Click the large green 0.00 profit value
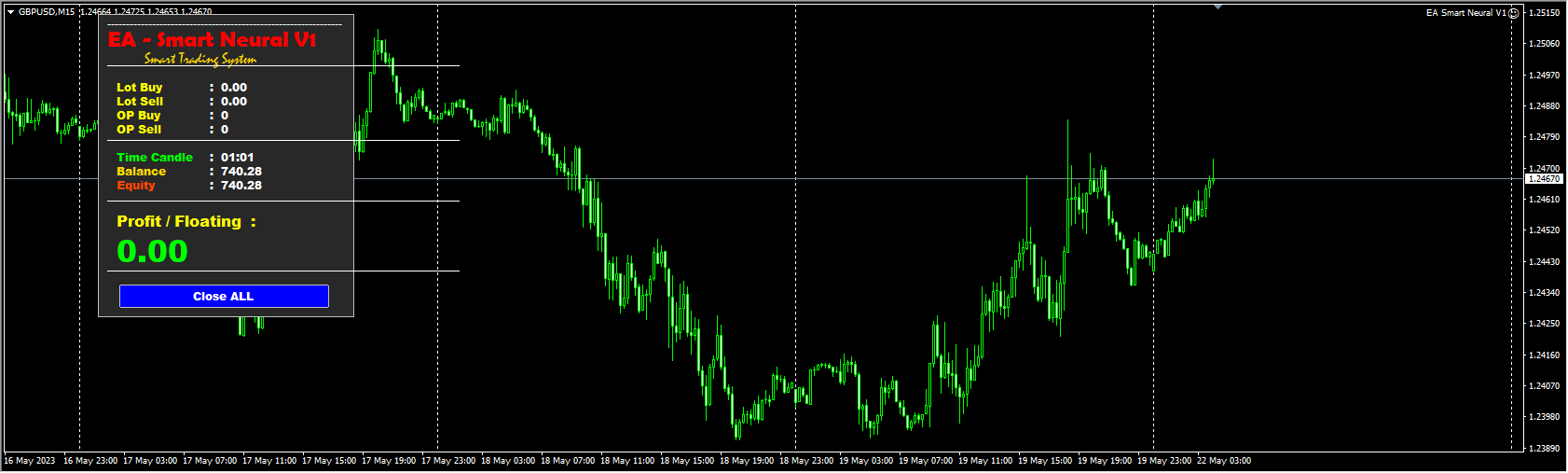The image size is (1568, 473). 153,251
